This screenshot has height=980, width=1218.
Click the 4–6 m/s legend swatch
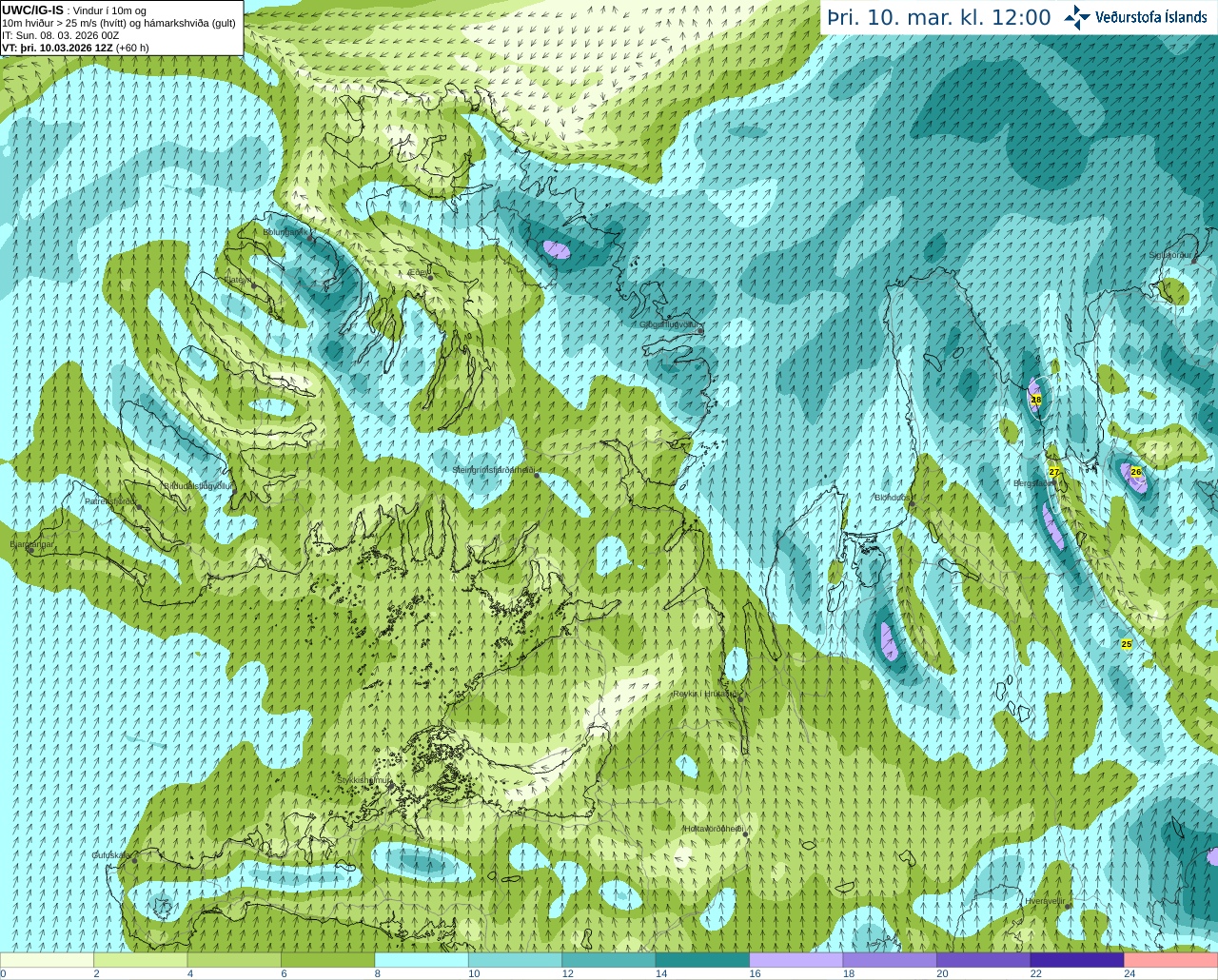(234, 960)
